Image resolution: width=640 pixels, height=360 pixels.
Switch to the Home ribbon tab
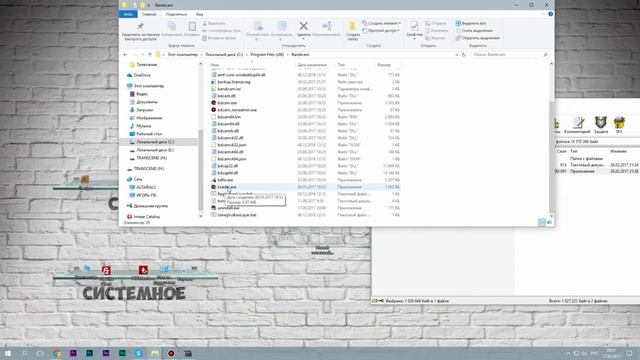coord(149,14)
